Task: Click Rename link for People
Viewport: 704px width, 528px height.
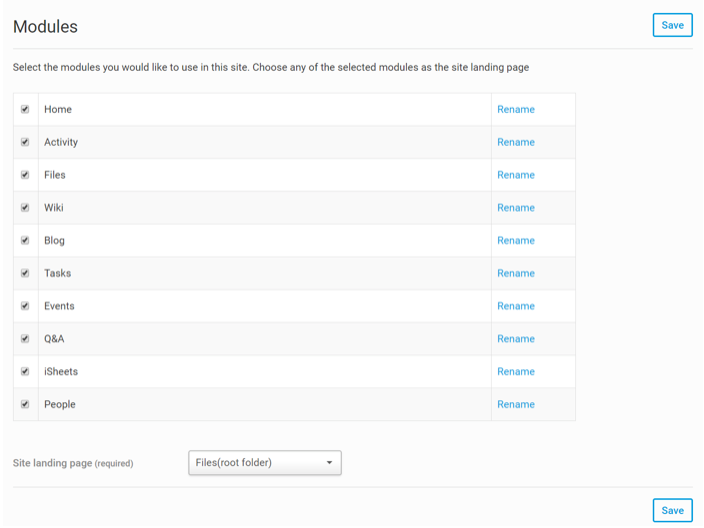Action: 516,404
